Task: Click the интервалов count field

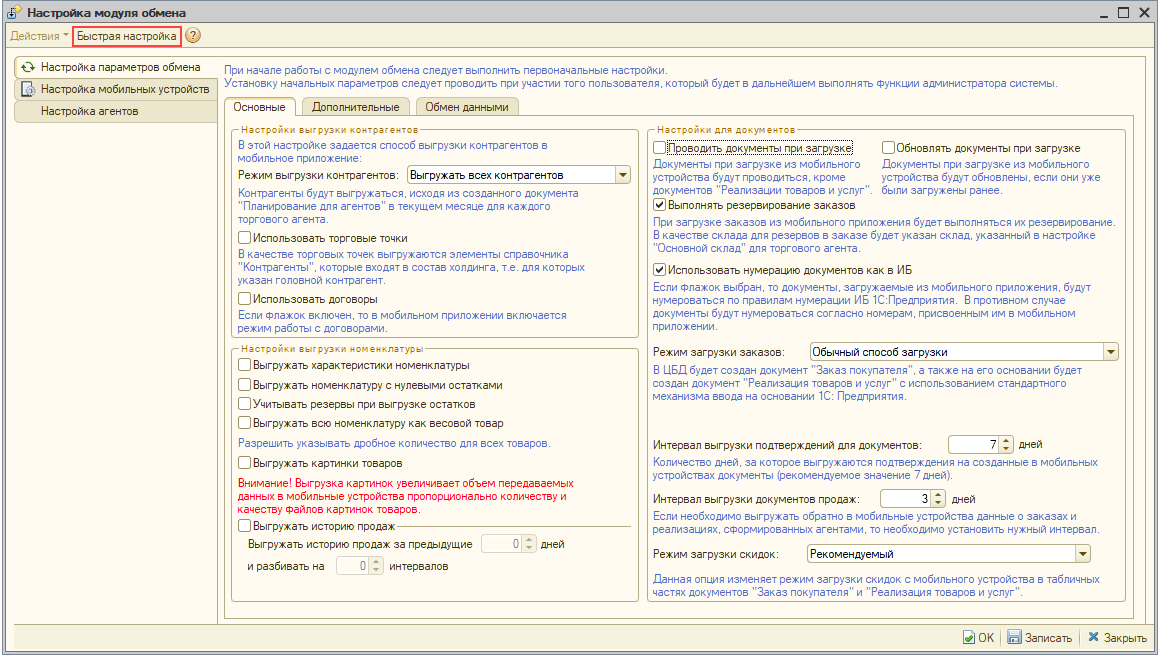Action: 352,566
